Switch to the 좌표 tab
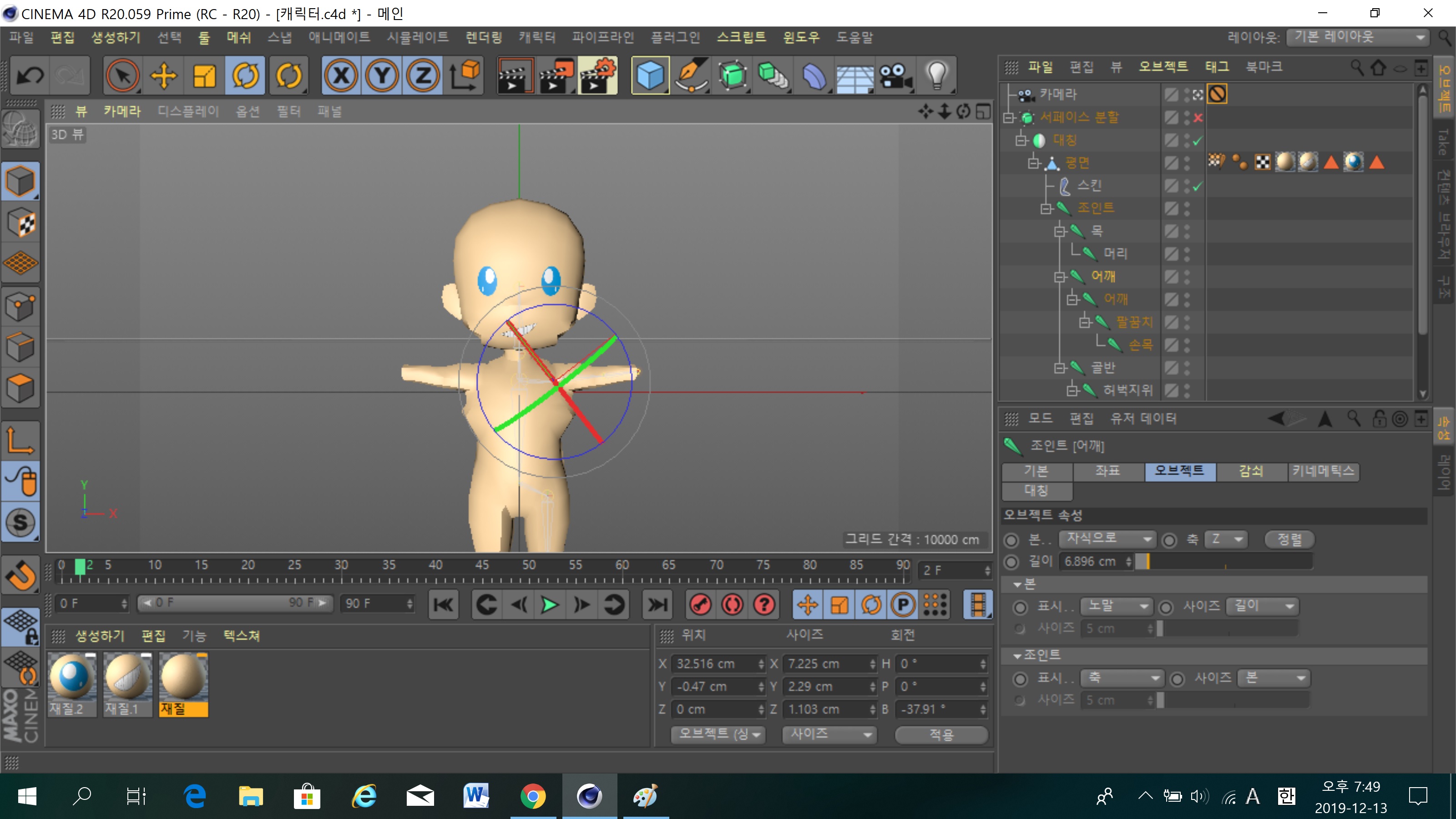The image size is (1456, 819). tap(1108, 470)
